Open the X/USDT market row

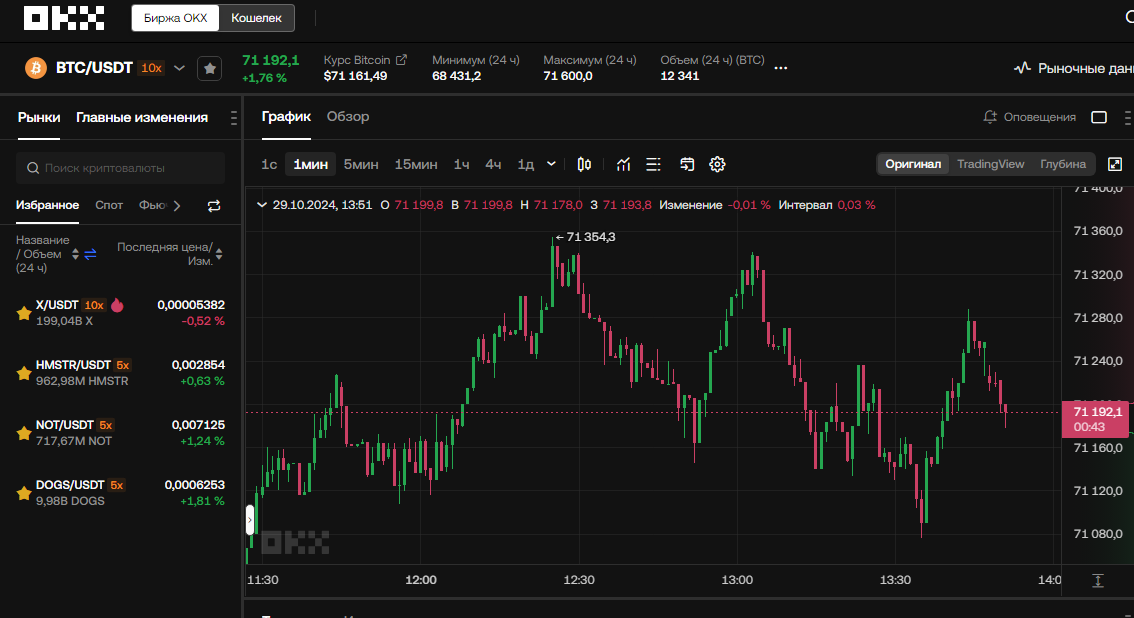(120, 313)
